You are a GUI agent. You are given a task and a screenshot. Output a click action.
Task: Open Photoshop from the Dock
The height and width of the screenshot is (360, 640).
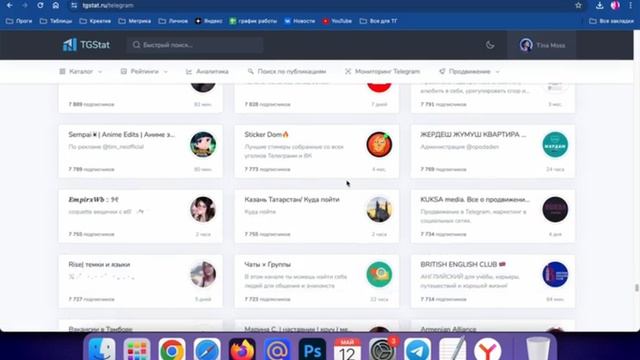click(x=313, y=350)
